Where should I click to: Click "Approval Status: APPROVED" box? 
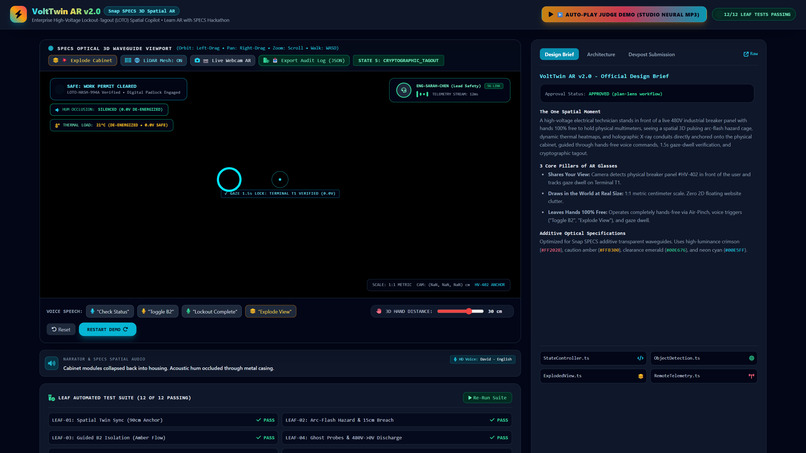point(647,94)
